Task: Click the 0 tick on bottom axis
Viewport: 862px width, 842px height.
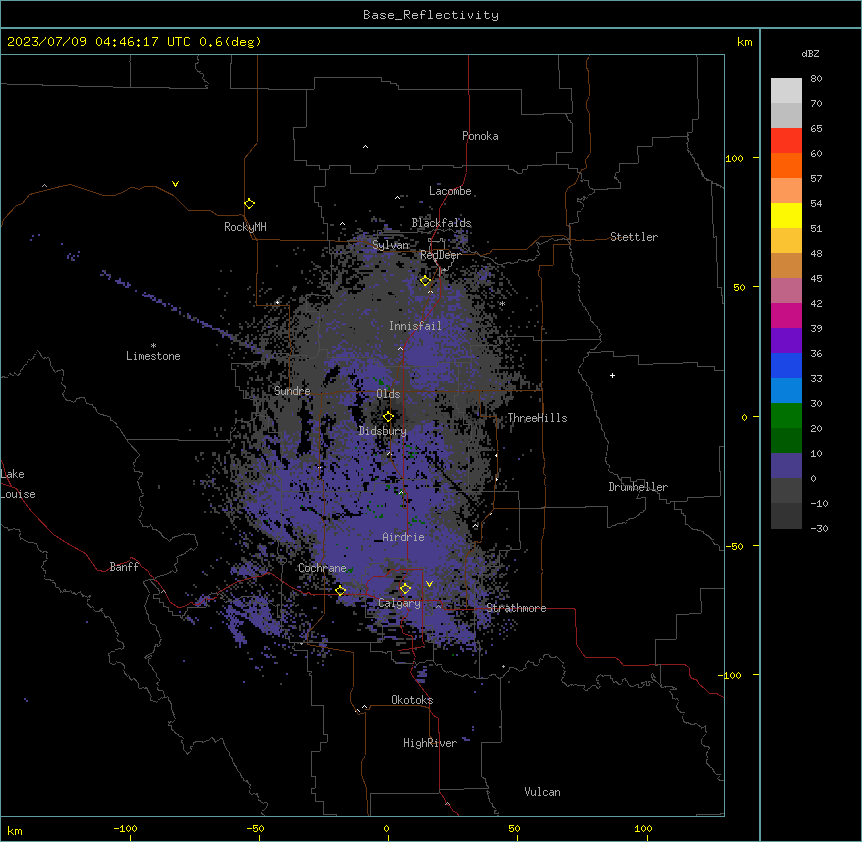Action: pos(386,828)
